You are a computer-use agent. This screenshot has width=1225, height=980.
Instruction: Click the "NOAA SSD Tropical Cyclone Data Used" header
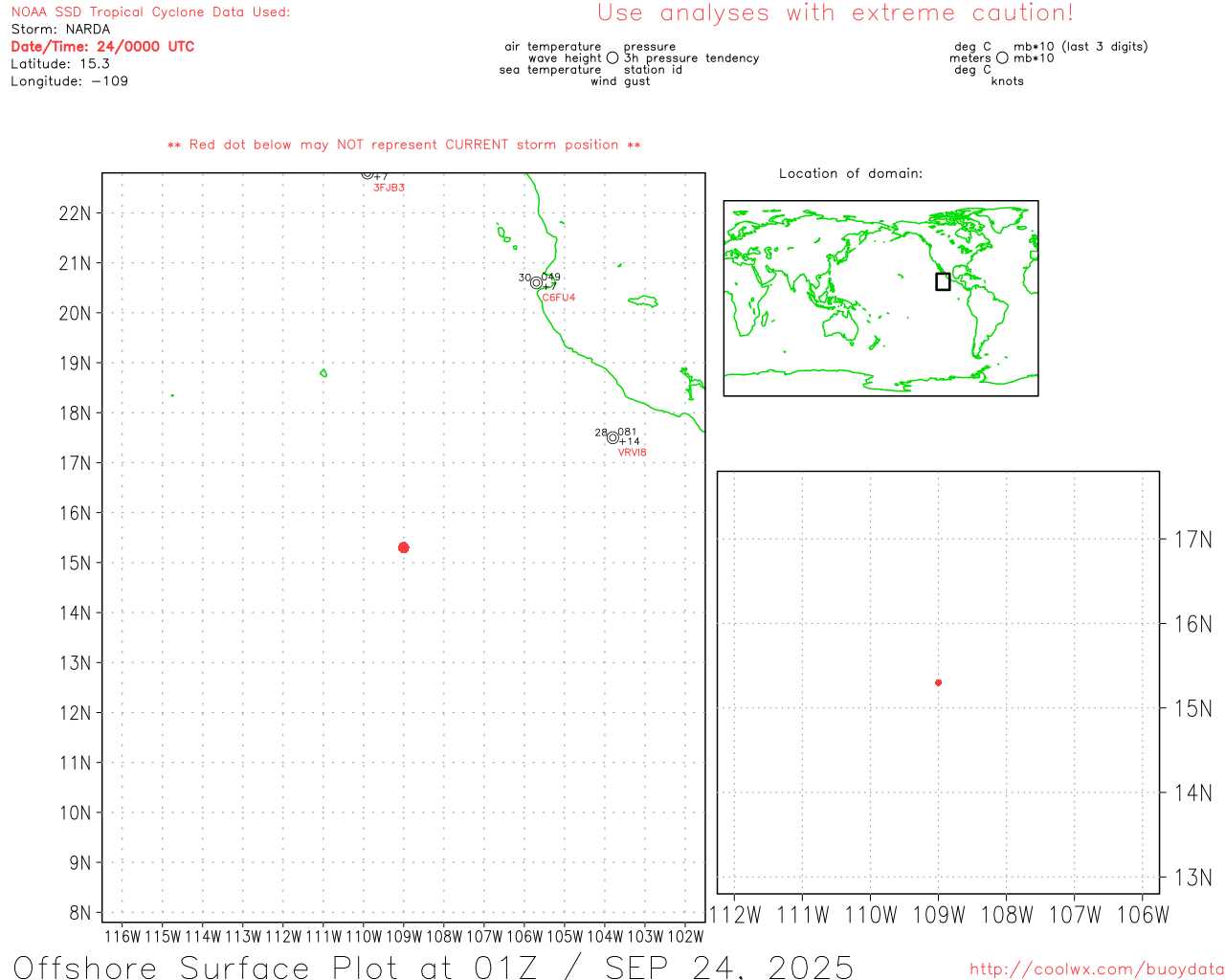[150, 12]
